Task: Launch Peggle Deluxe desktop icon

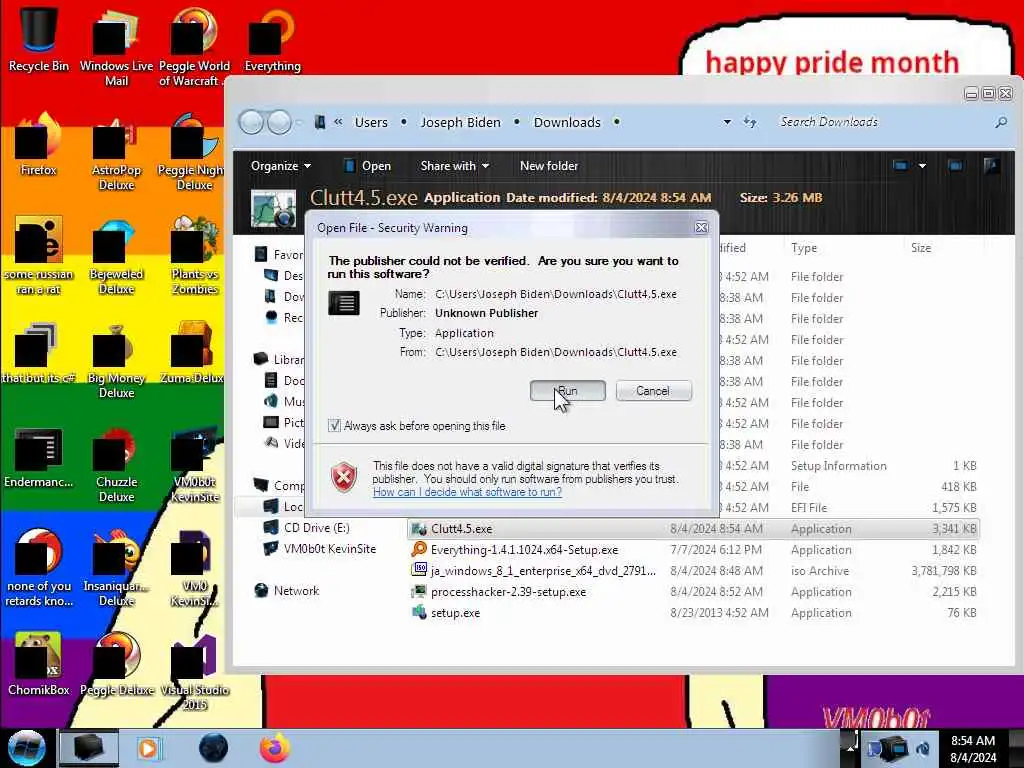Action: (x=116, y=665)
